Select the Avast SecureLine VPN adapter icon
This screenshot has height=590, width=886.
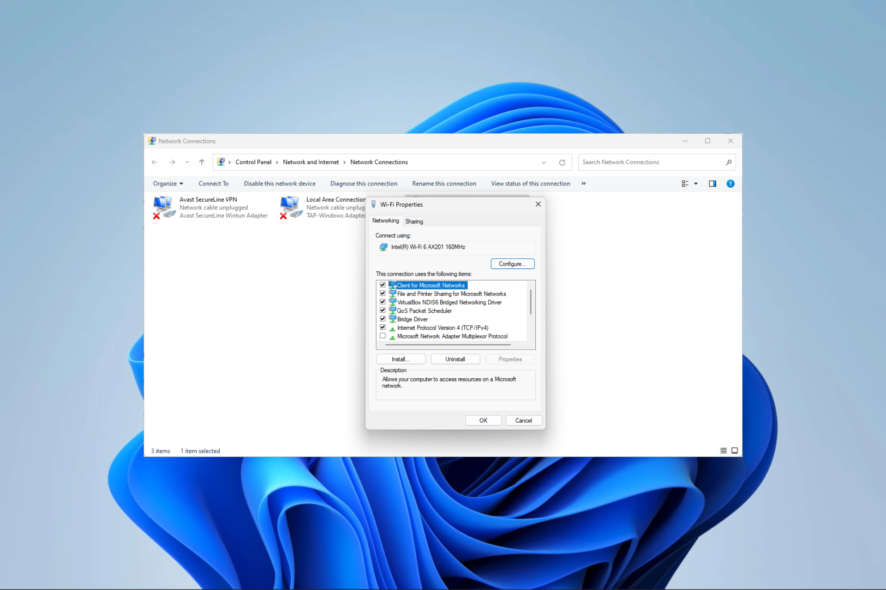164,207
